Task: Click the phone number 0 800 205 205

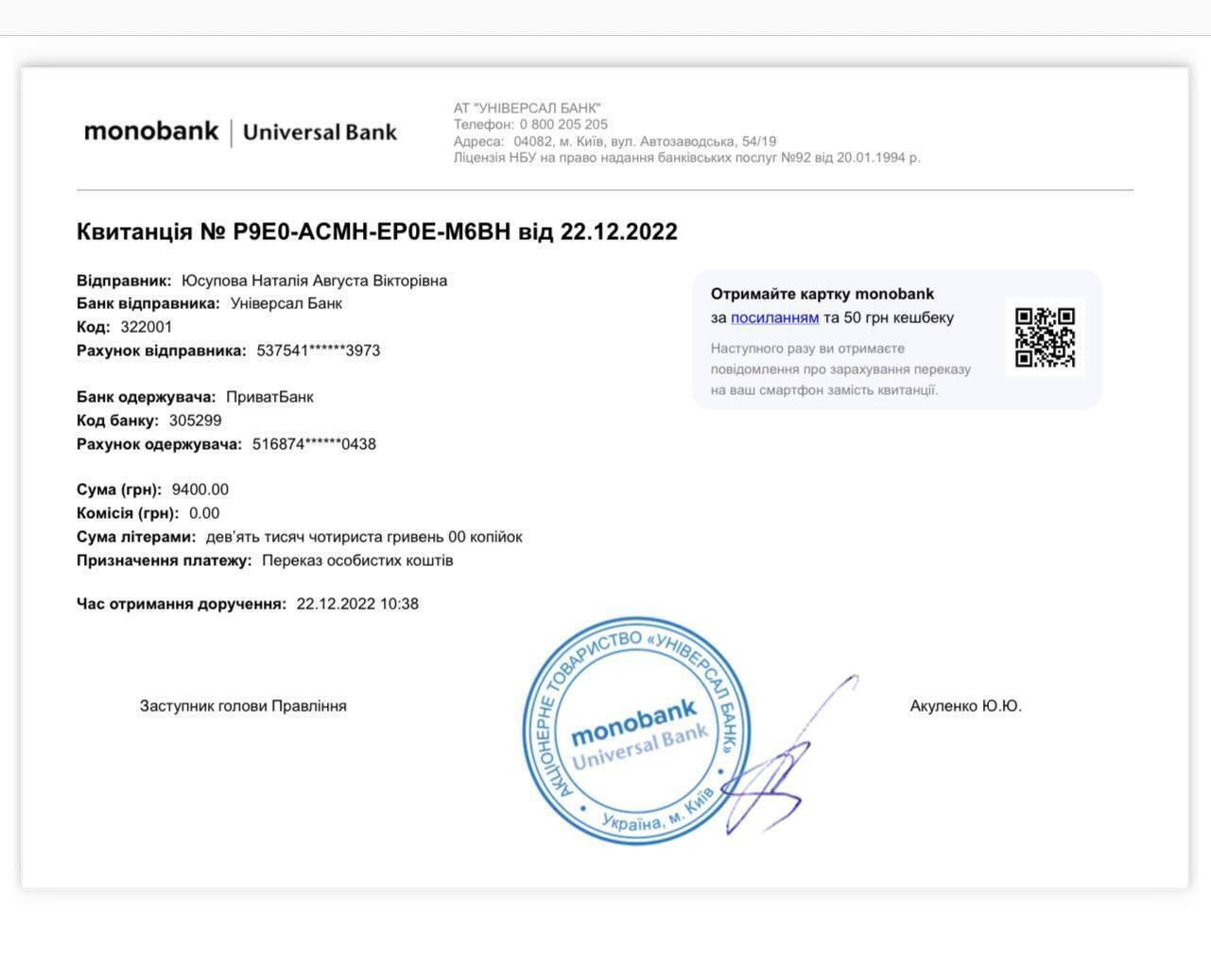Action: coord(563,125)
